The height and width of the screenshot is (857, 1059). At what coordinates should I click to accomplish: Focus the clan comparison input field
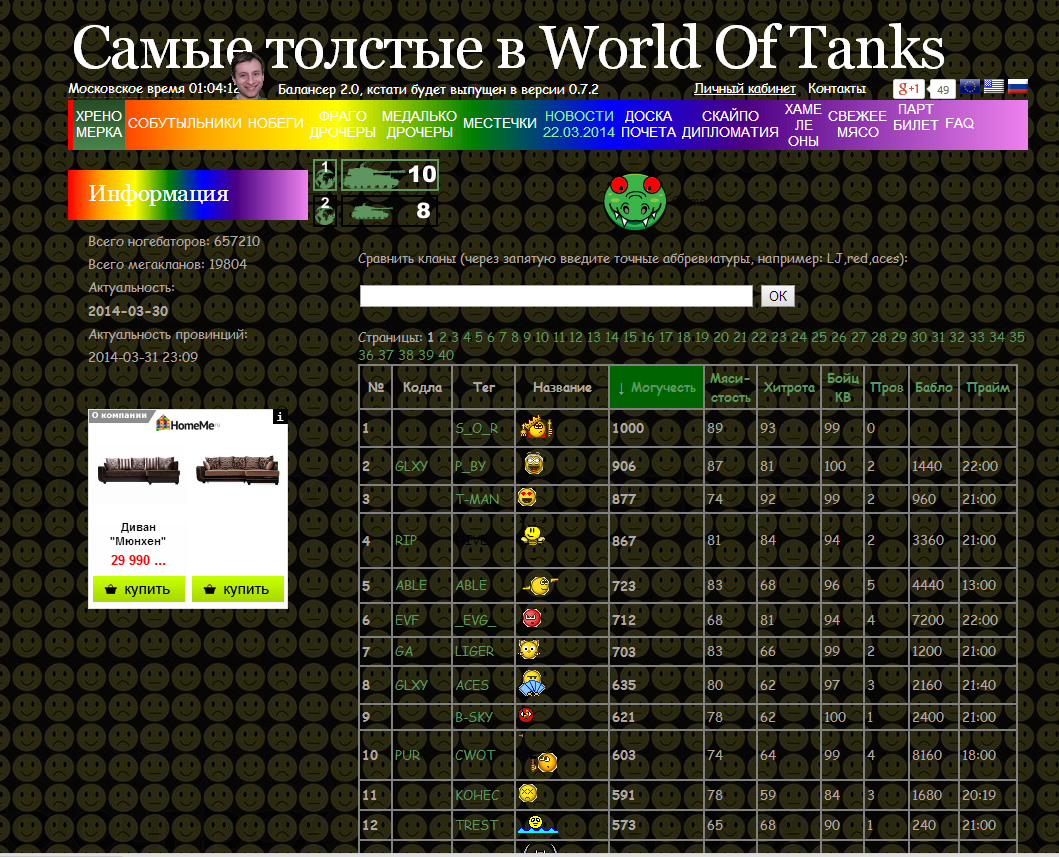[x=556, y=296]
